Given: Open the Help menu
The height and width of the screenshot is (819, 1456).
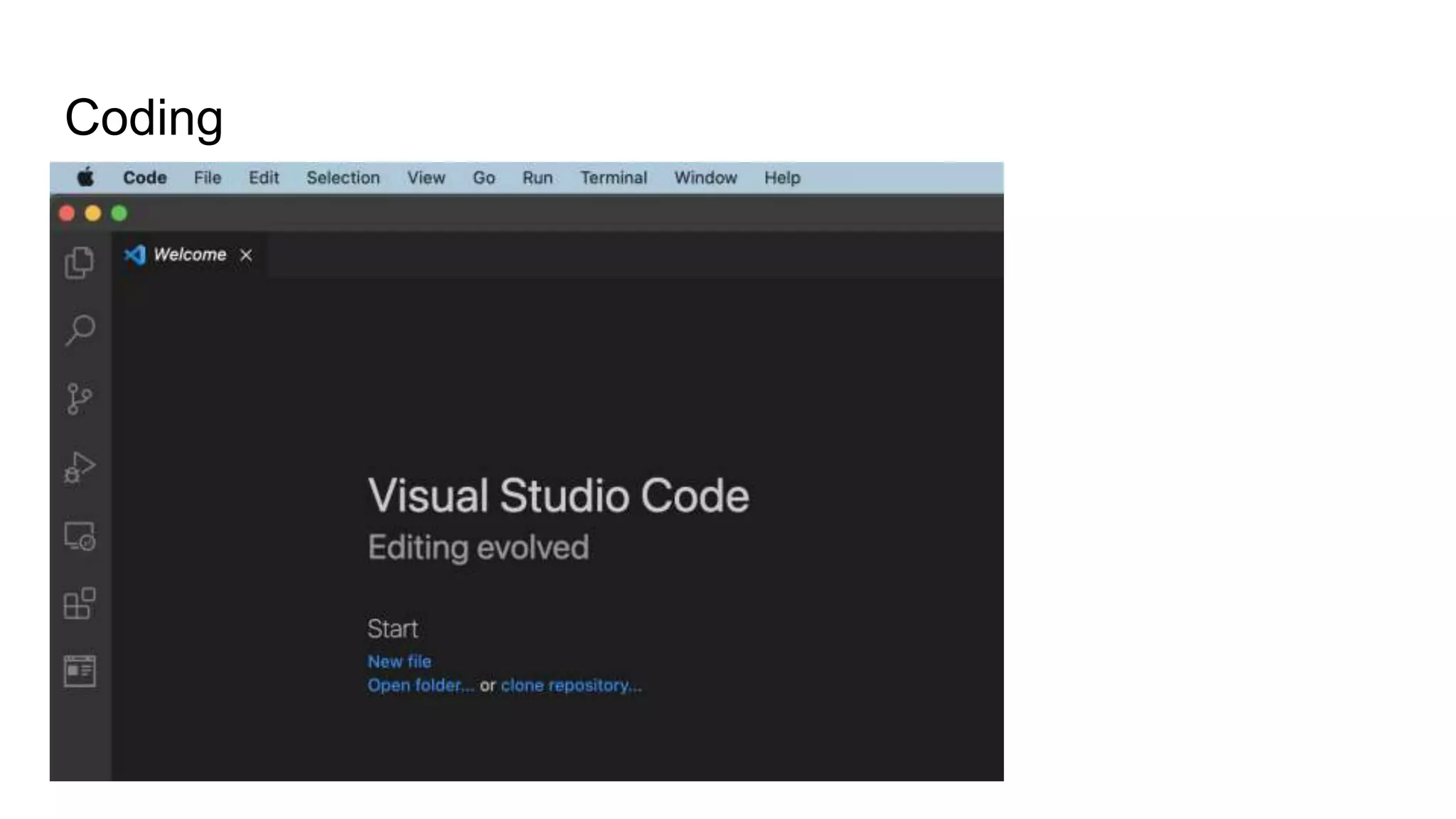Looking at the screenshot, I should (x=783, y=178).
